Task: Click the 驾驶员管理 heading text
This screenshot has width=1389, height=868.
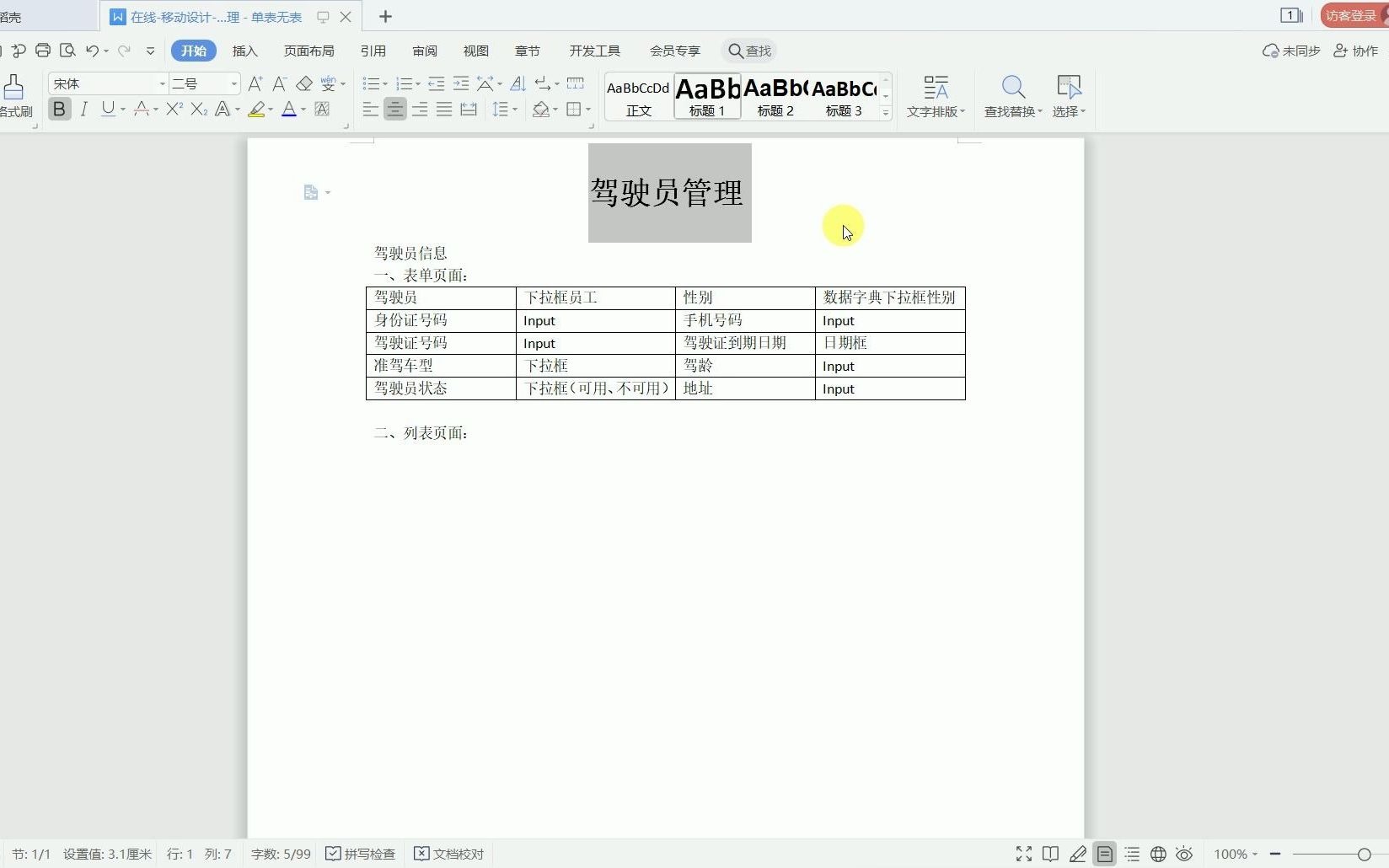Action: [x=667, y=192]
